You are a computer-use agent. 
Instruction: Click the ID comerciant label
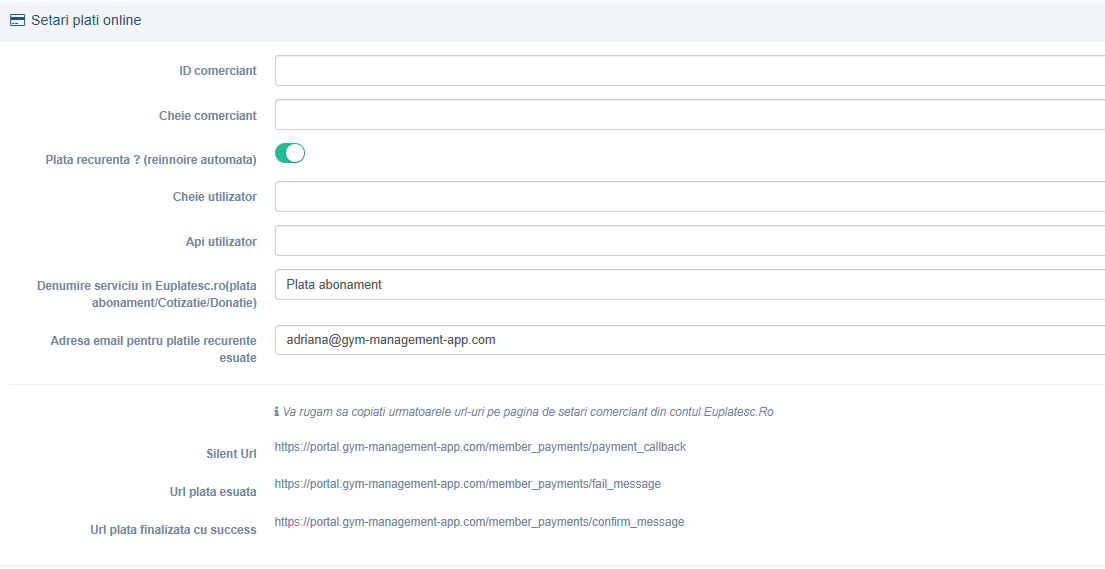click(218, 71)
